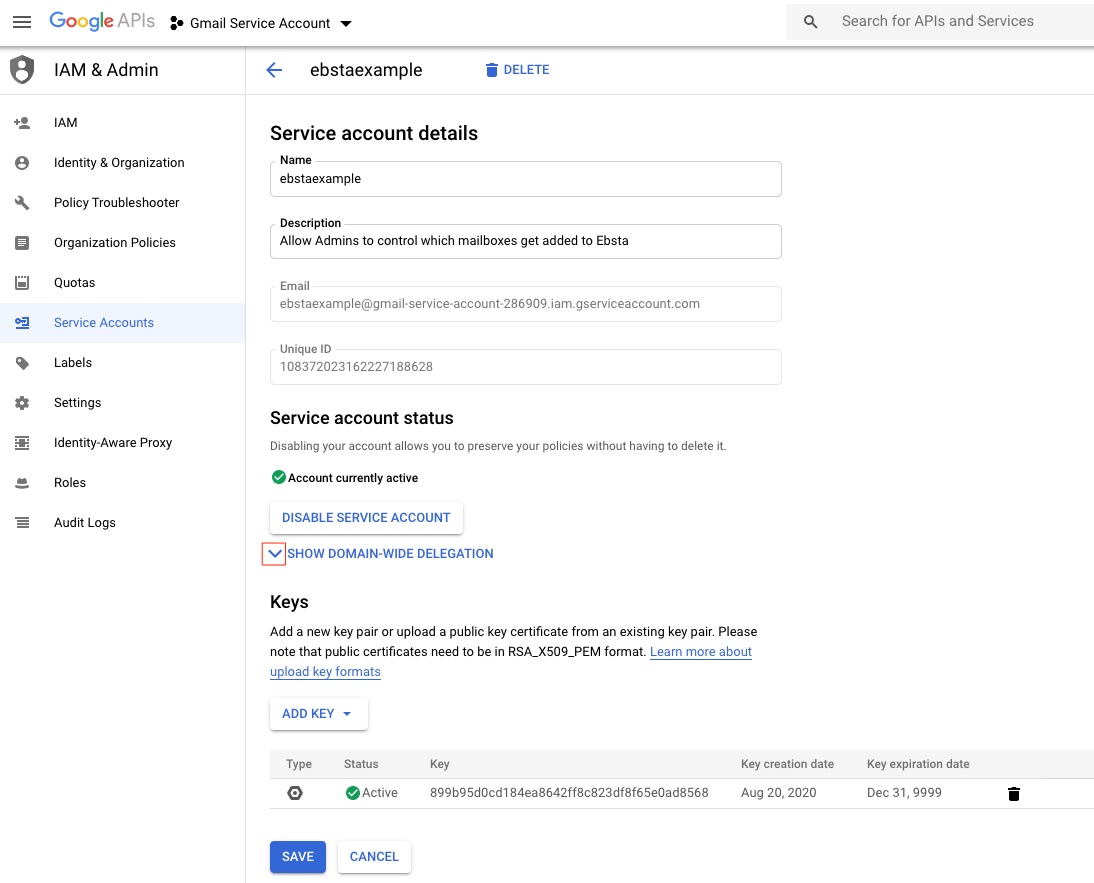Save the service account changes

297,856
